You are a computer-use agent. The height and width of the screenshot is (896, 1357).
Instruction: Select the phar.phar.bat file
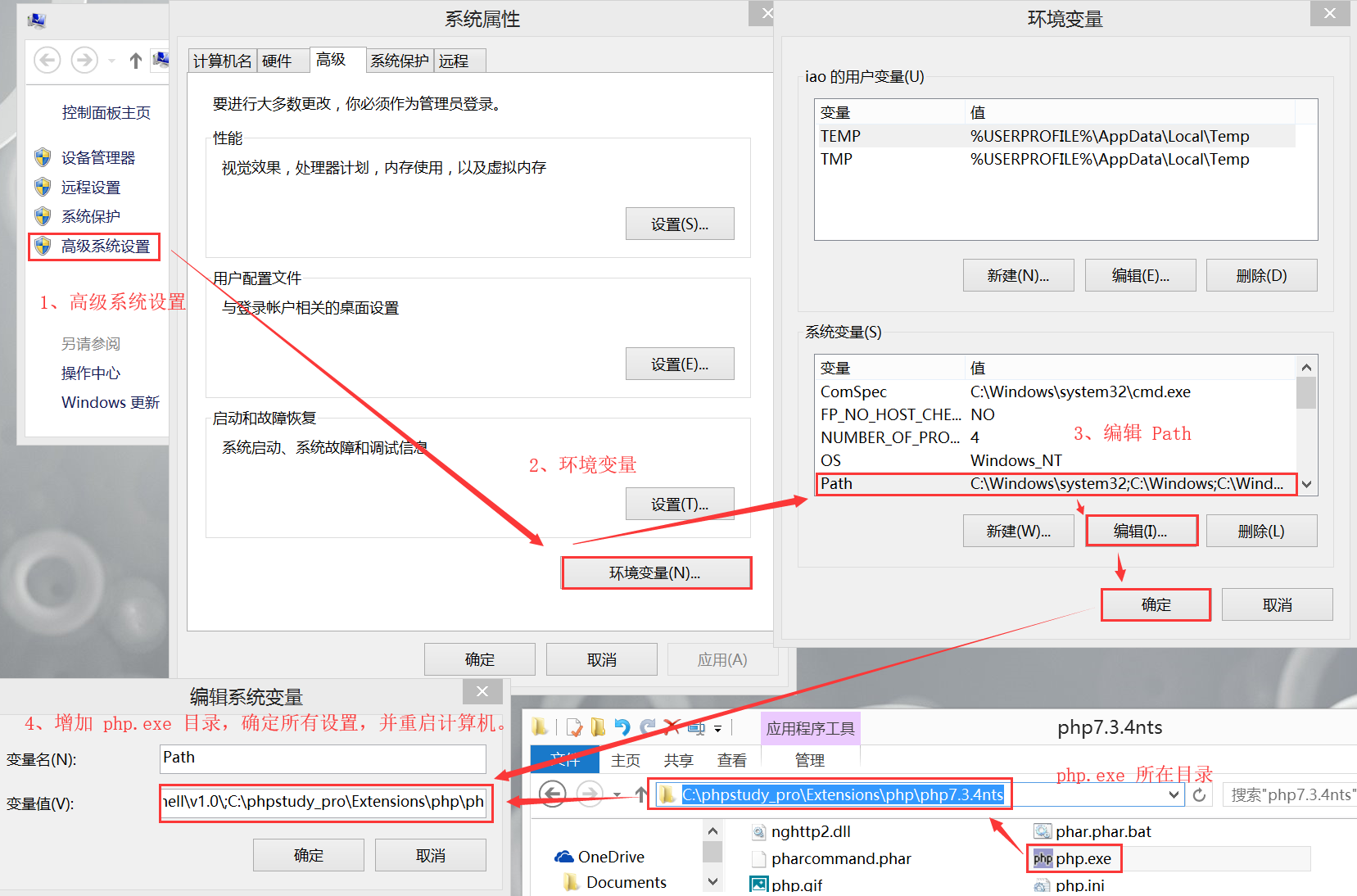point(1093,832)
